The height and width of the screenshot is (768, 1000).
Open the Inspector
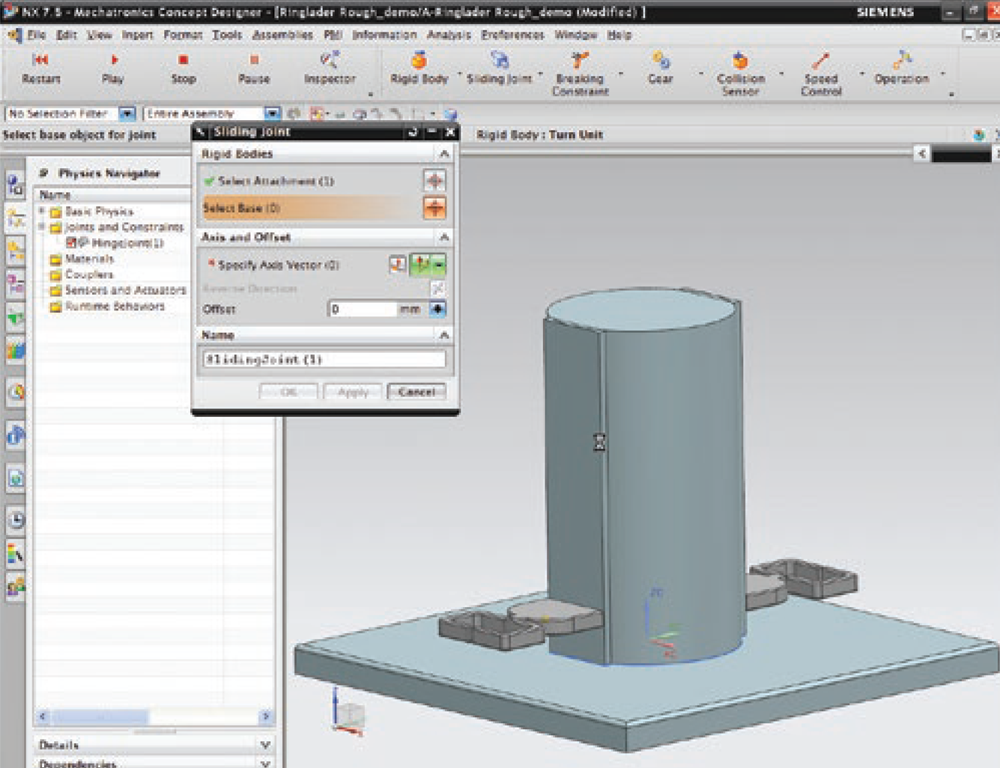click(330, 68)
